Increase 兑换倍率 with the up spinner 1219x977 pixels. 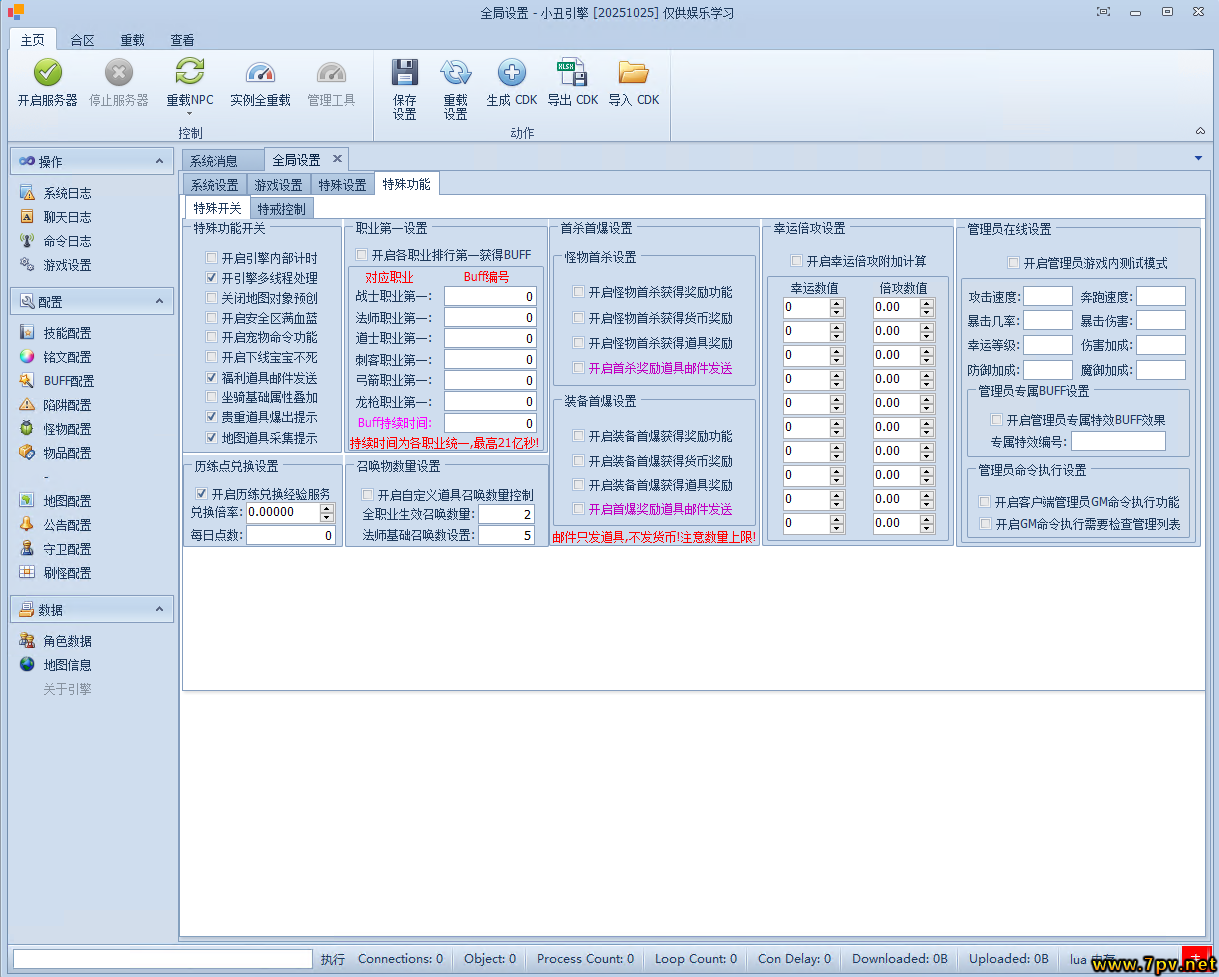click(327, 508)
